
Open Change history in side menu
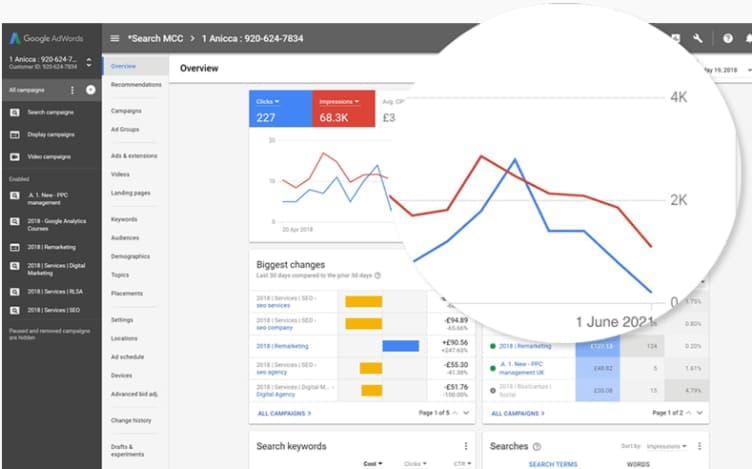point(131,421)
